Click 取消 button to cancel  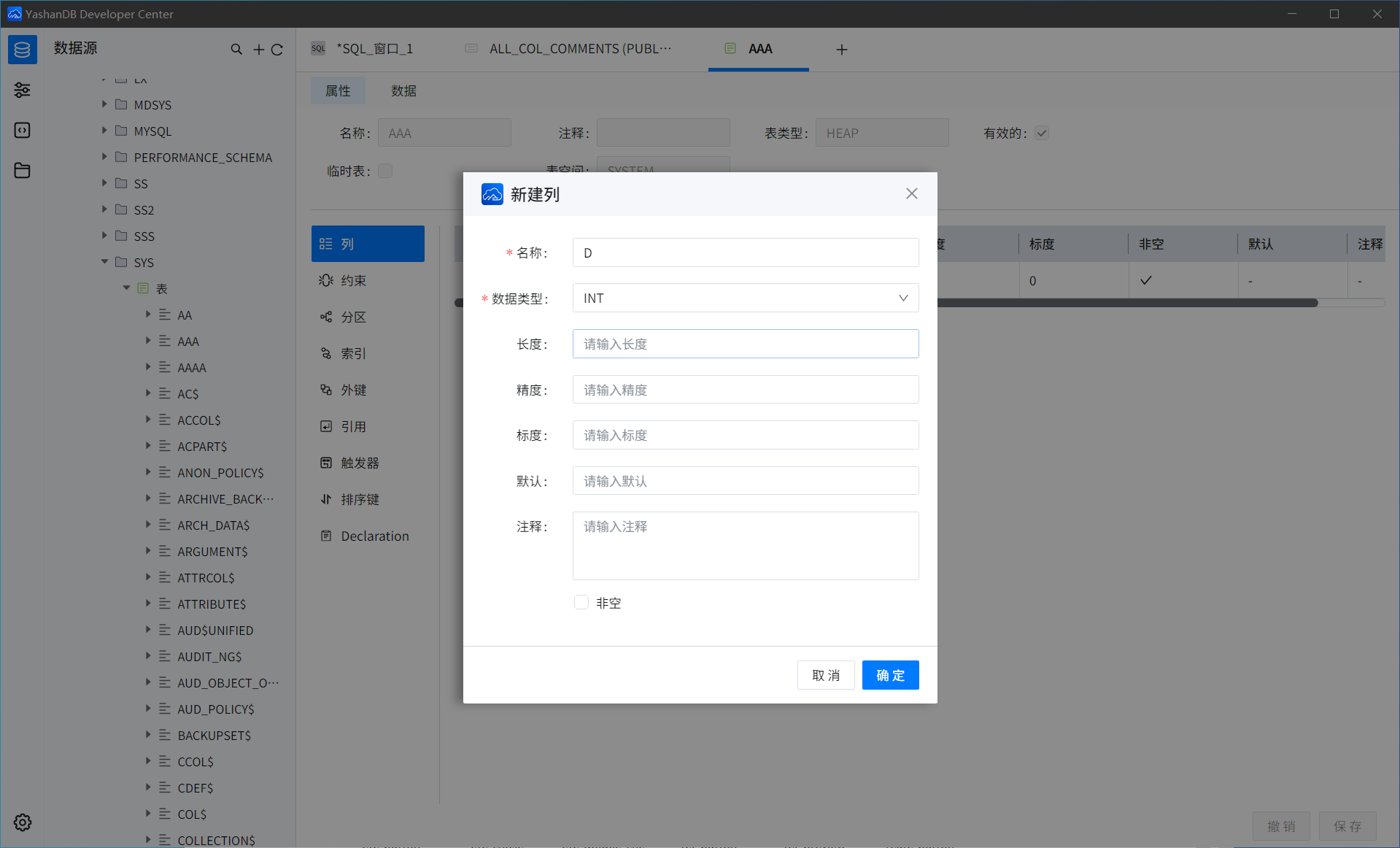(x=826, y=675)
